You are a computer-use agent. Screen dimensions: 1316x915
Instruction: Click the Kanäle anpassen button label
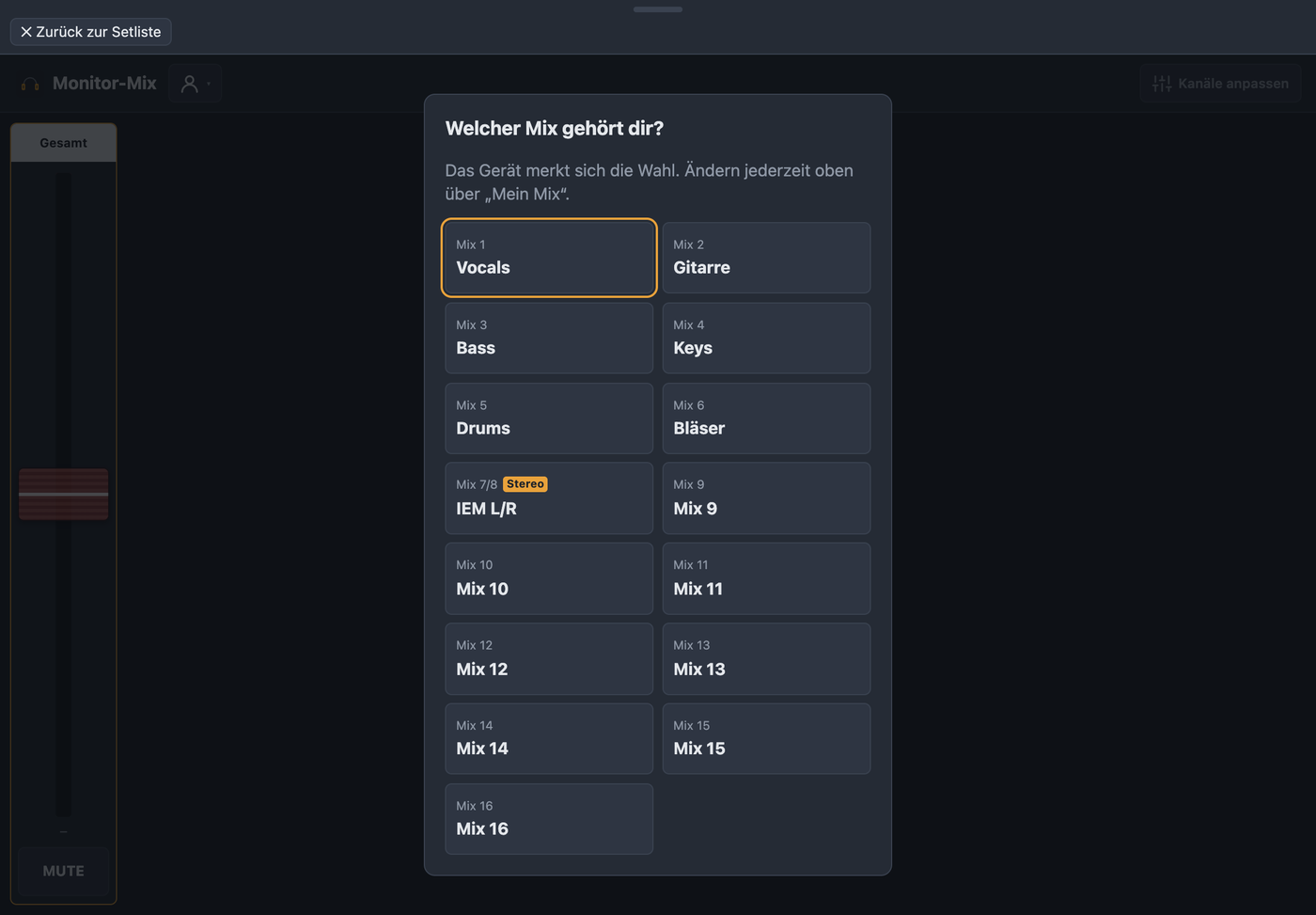1233,84
